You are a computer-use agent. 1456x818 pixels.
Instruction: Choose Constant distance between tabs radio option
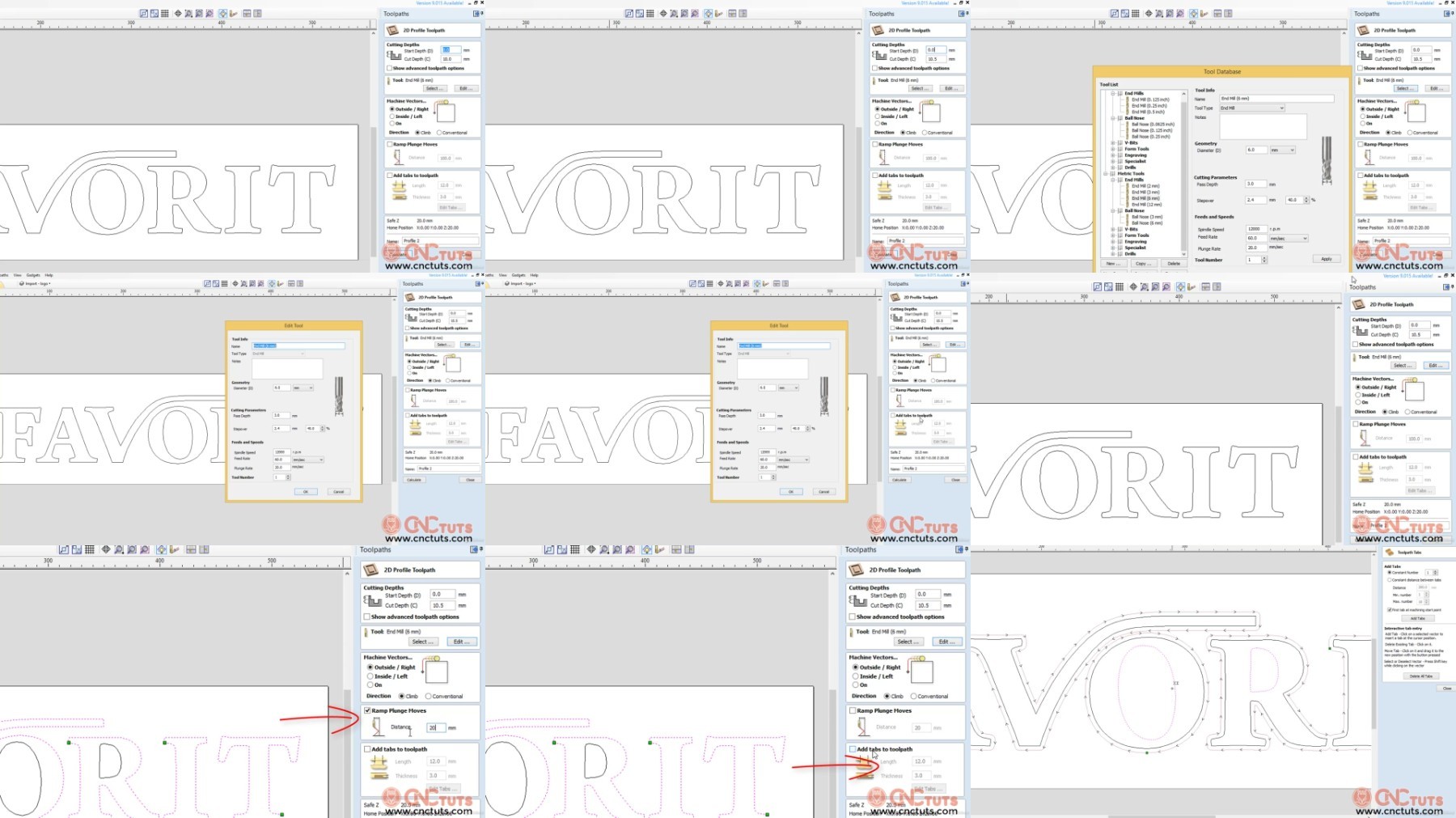[x=1390, y=580]
